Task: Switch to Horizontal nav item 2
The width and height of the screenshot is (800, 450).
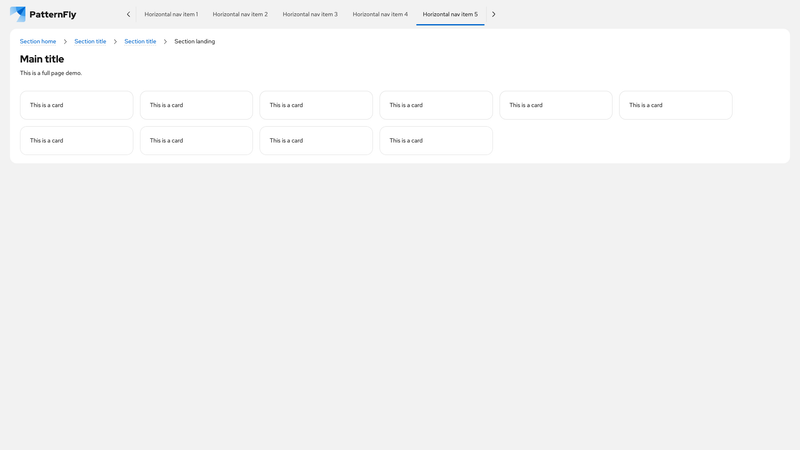Action: (240, 14)
